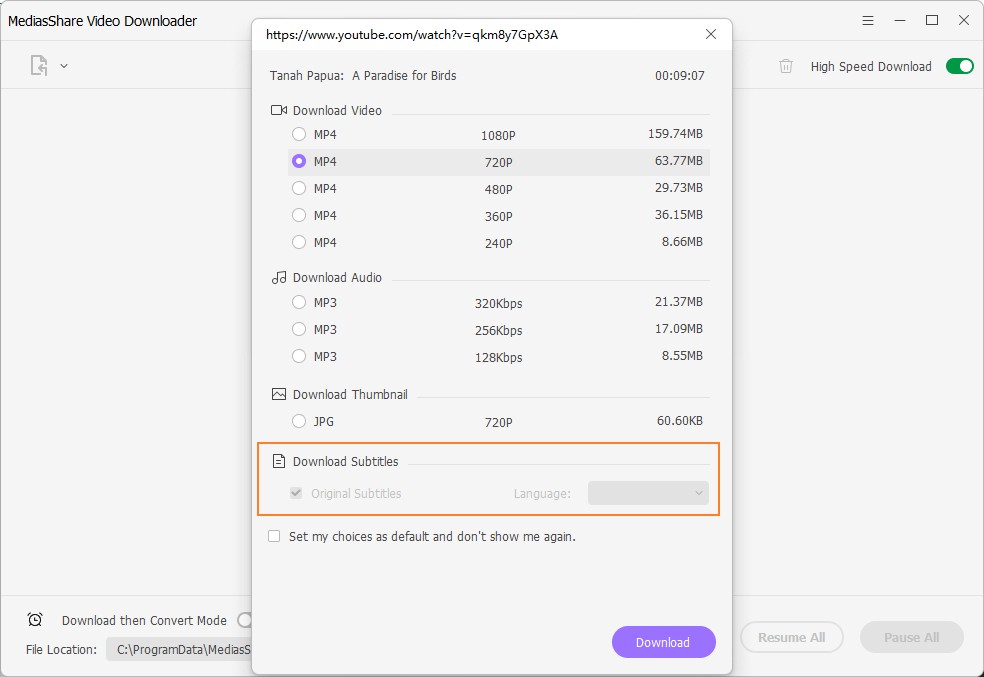Screen dimensions: 984x677
Task: Select JPG 720P thumbnail option
Action: pyautogui.click(x=299, y=422)
